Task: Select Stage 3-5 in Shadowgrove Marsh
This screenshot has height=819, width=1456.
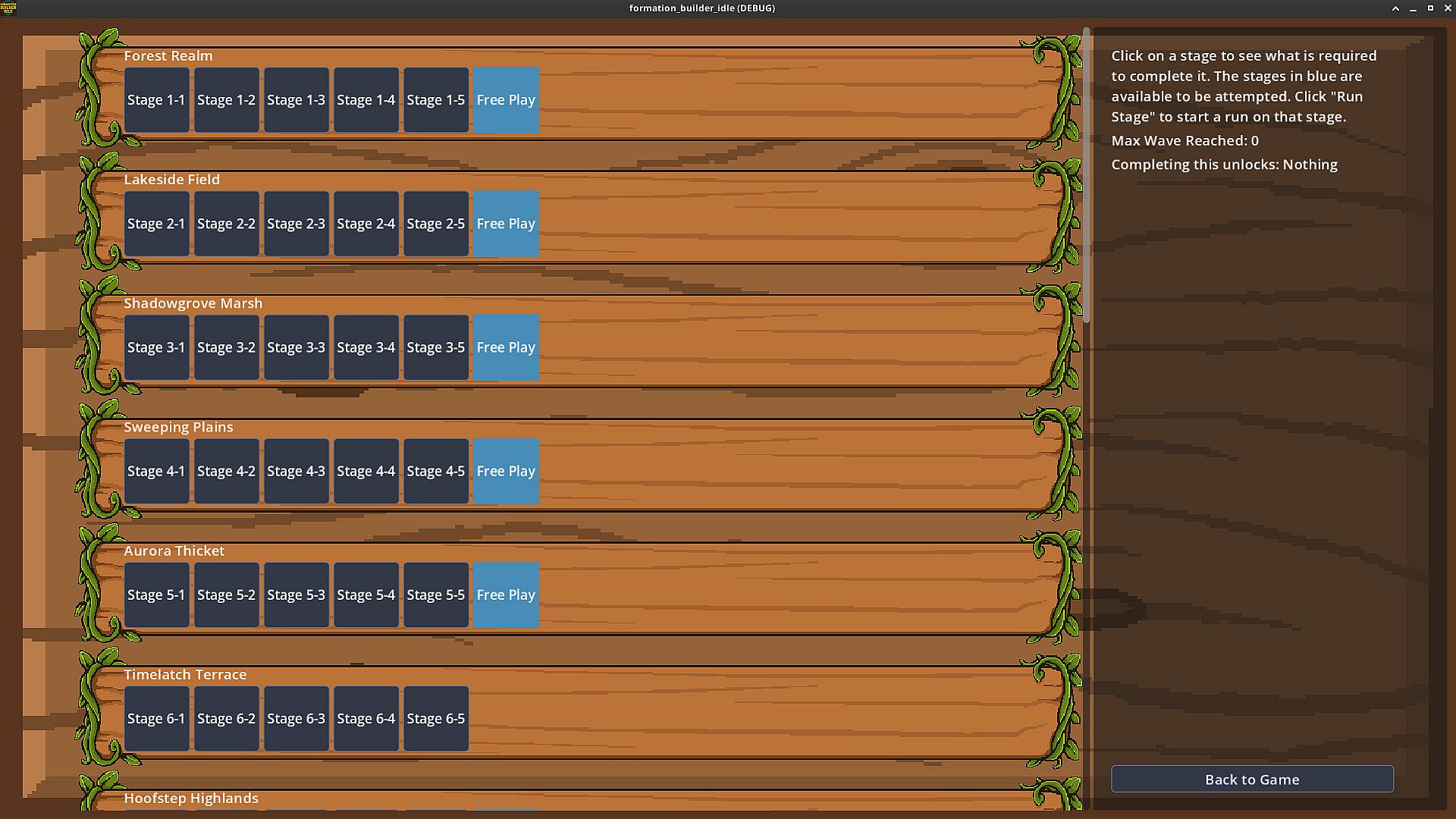Action: coord(435,347)
